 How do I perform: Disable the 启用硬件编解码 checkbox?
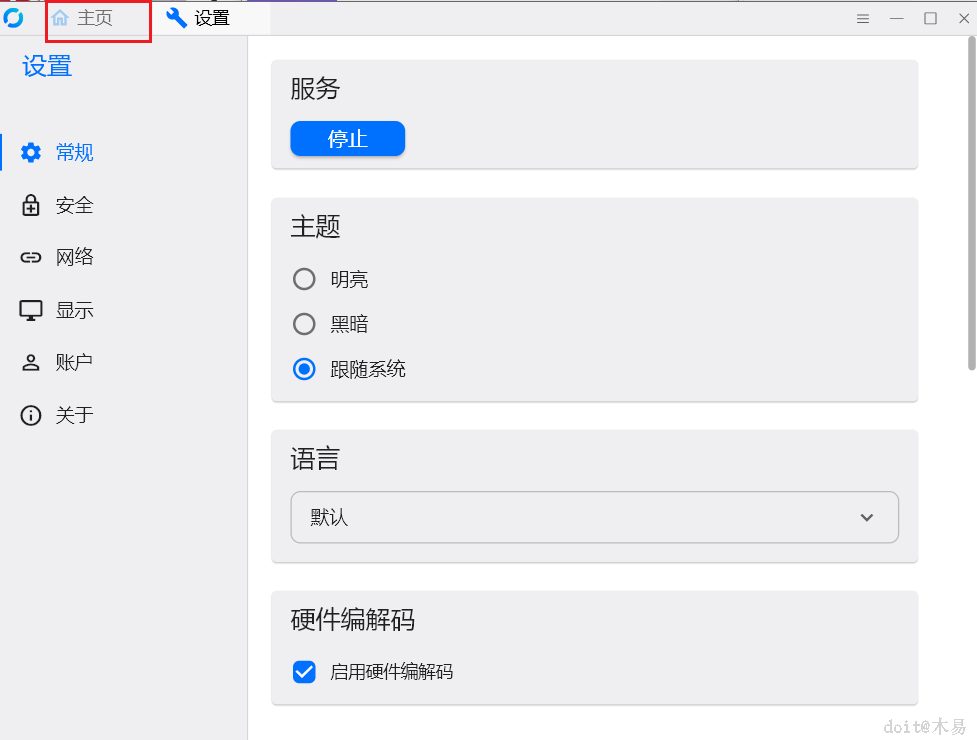point(304,671)
